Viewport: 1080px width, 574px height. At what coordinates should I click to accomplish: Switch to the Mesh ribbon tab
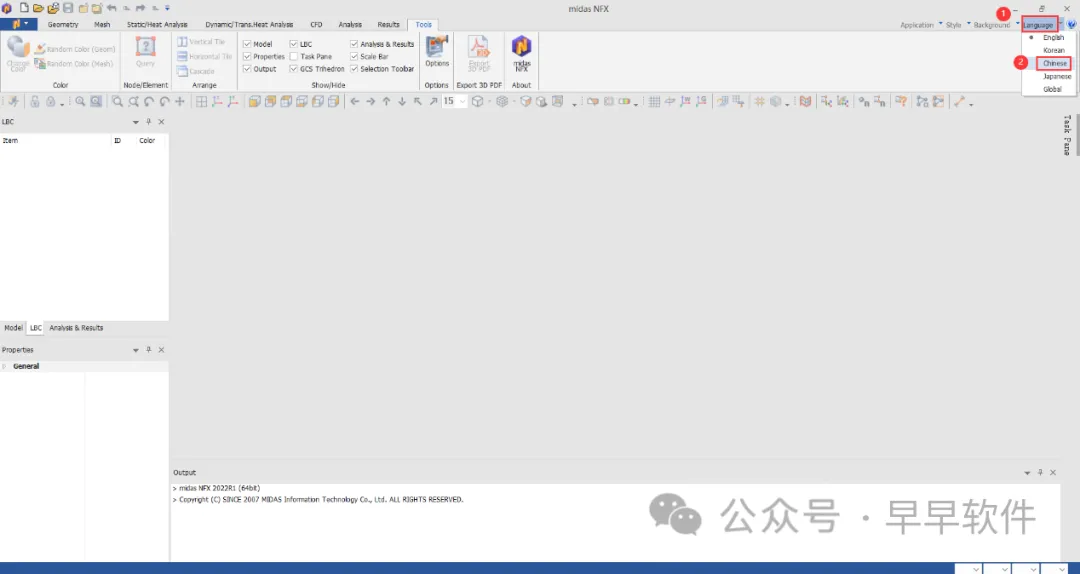pos(102,24)
